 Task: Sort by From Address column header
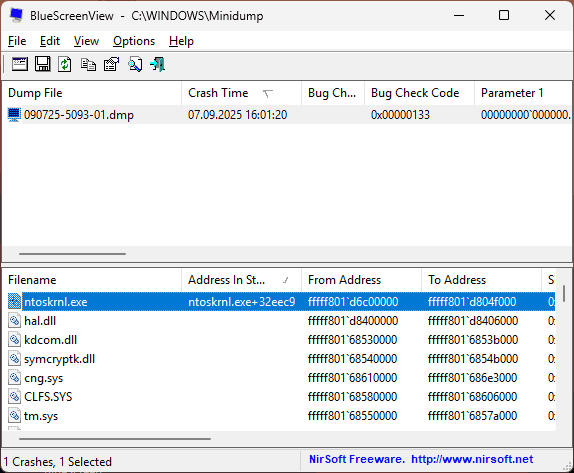tap(361, 280)
